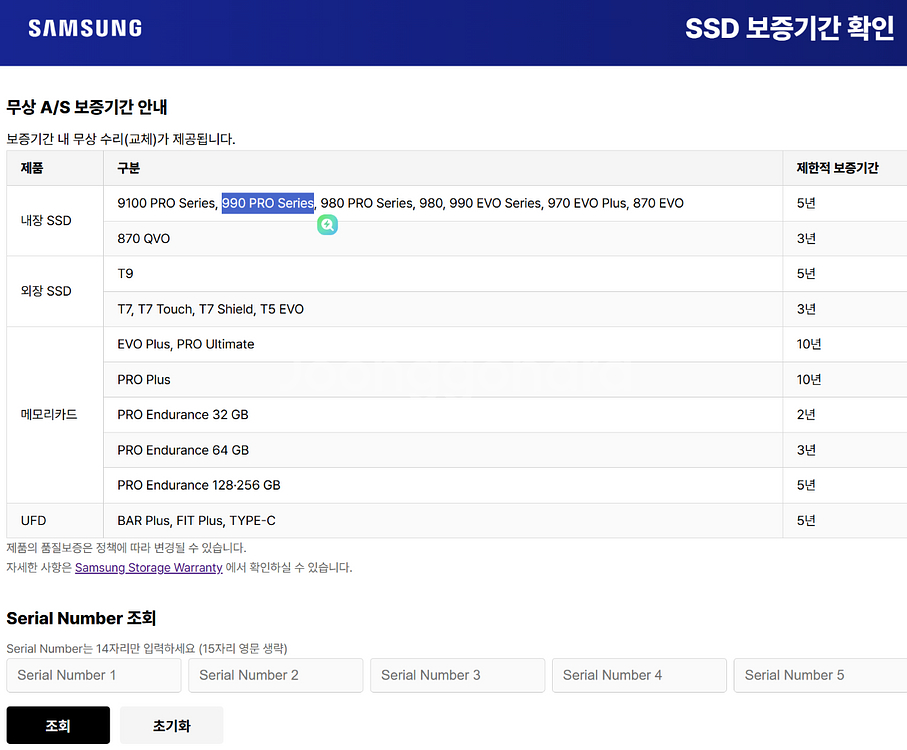The height and width of the screenshot is (750, 907).
Task: Click the Serial Number 4 input field
Action: [x=639, y=675]
